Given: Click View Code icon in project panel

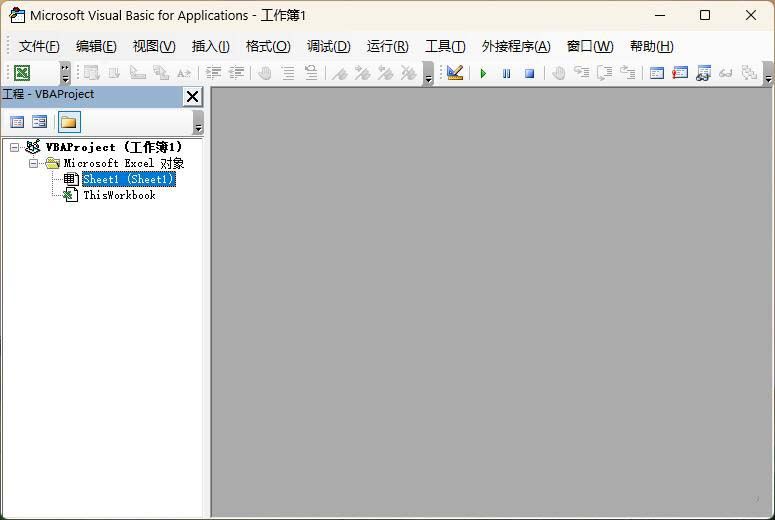Looking at the screenshot, I should tap(17, 122).
